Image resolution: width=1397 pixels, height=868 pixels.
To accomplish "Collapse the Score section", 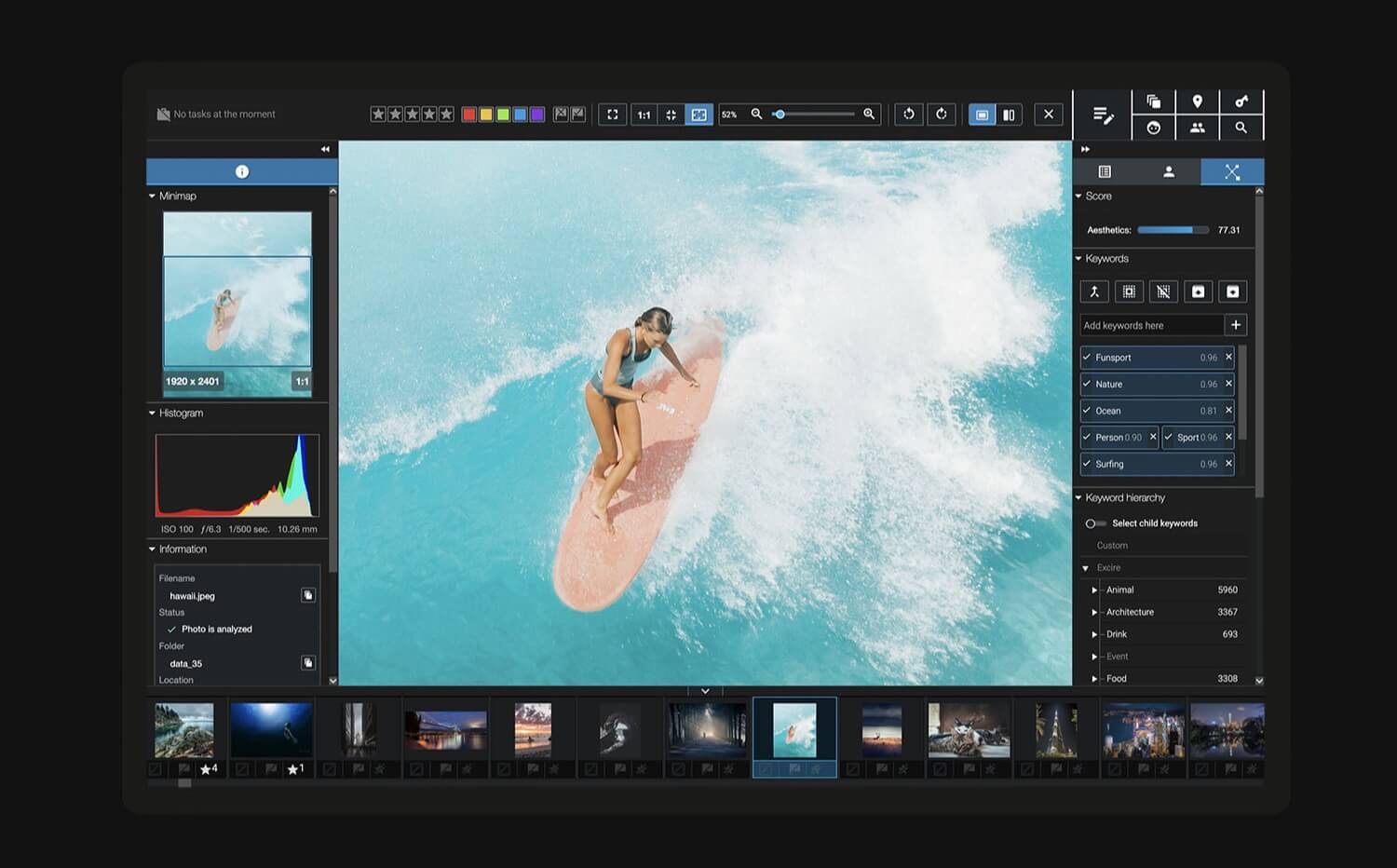I will point(1078,197).
